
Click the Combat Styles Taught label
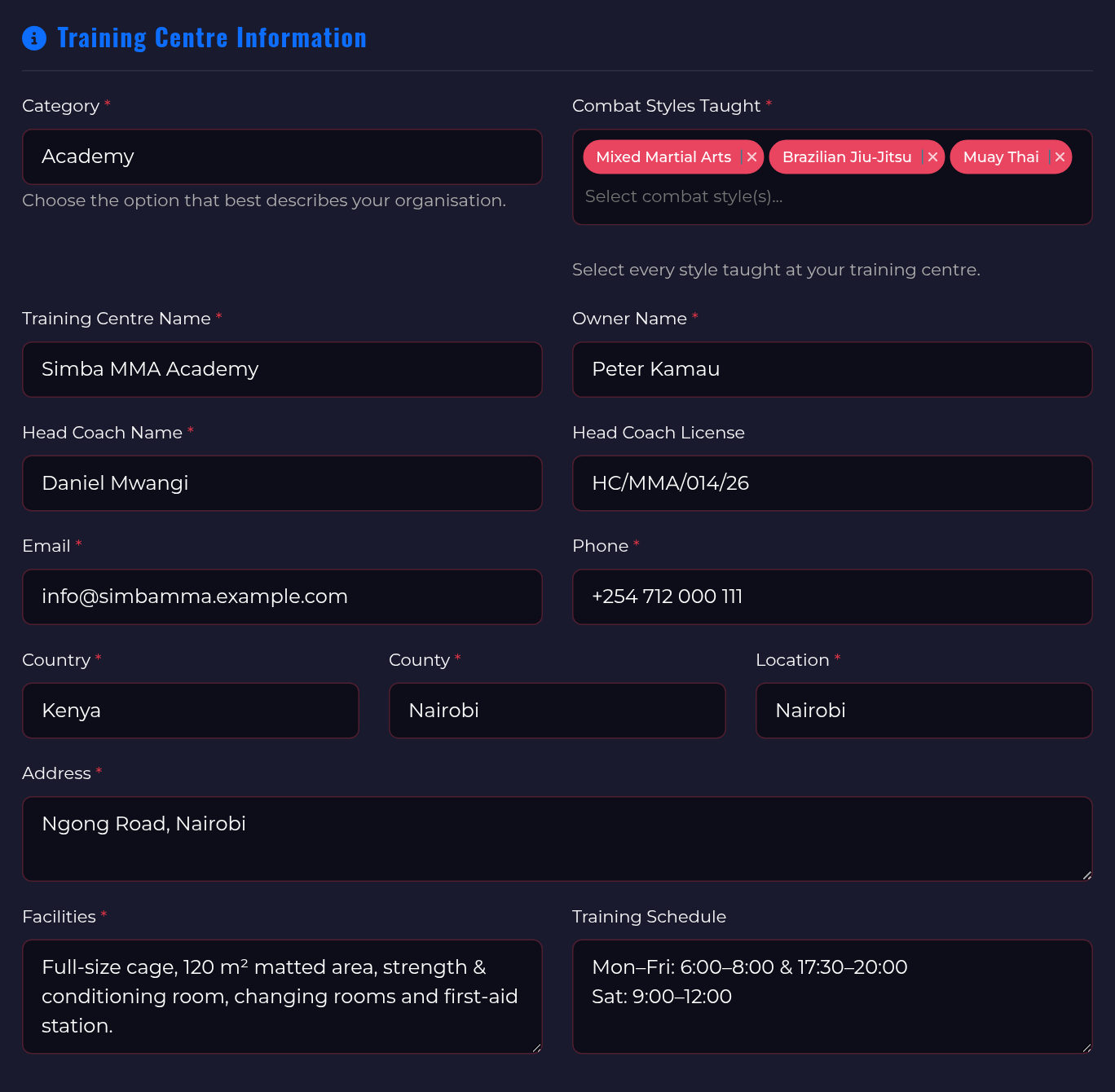coord(667,106)
